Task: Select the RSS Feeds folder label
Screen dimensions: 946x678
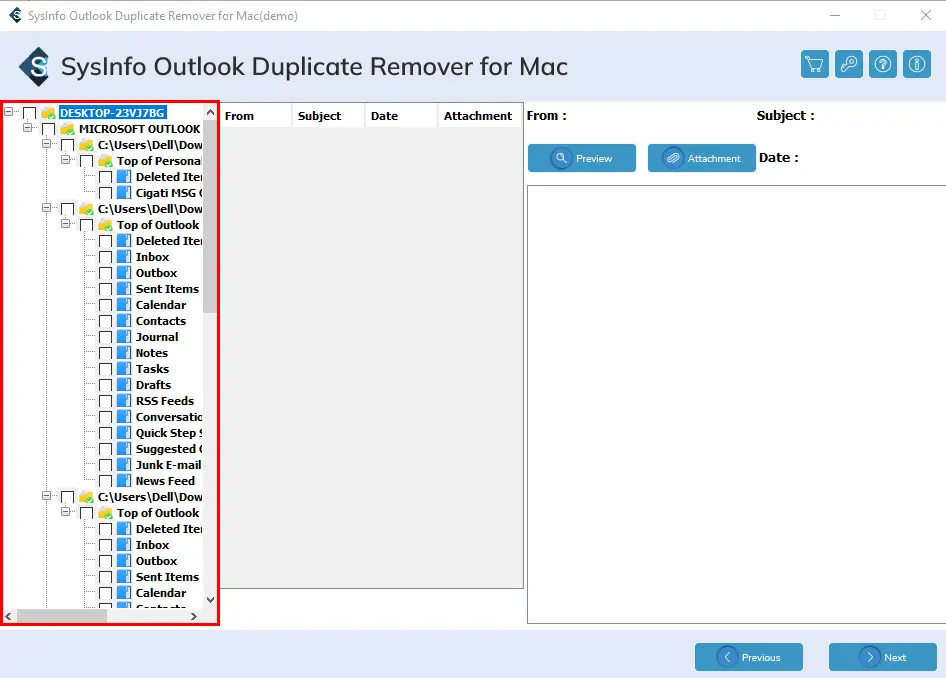Action: (165, 401)
